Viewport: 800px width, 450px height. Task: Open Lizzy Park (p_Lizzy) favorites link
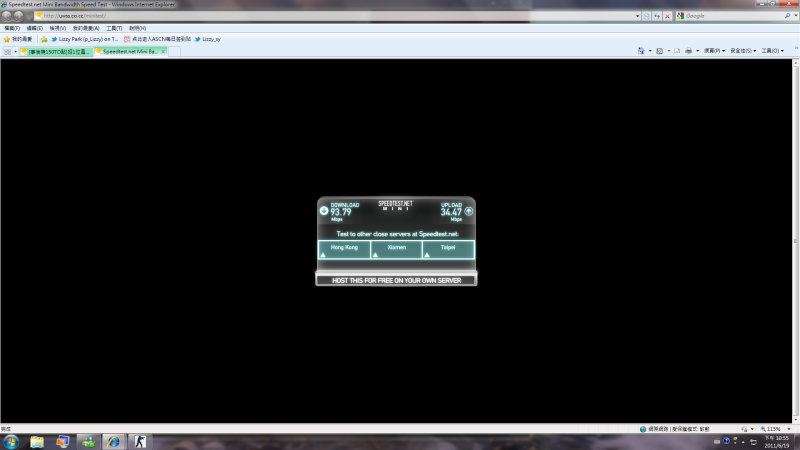(84, 39)
